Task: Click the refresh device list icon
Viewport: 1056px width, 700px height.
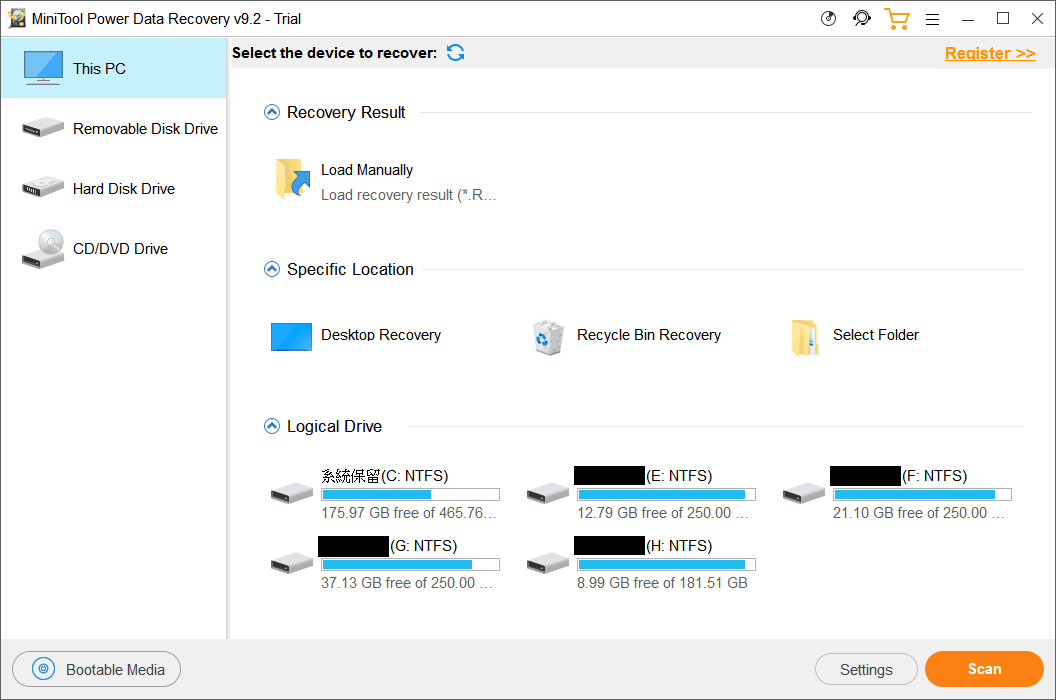Action: pos(456,53)
